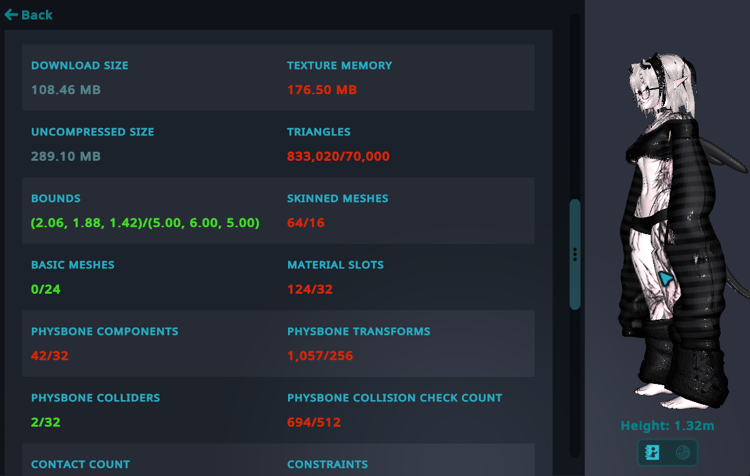Click the 64/16 skinned meshes value

306,223
